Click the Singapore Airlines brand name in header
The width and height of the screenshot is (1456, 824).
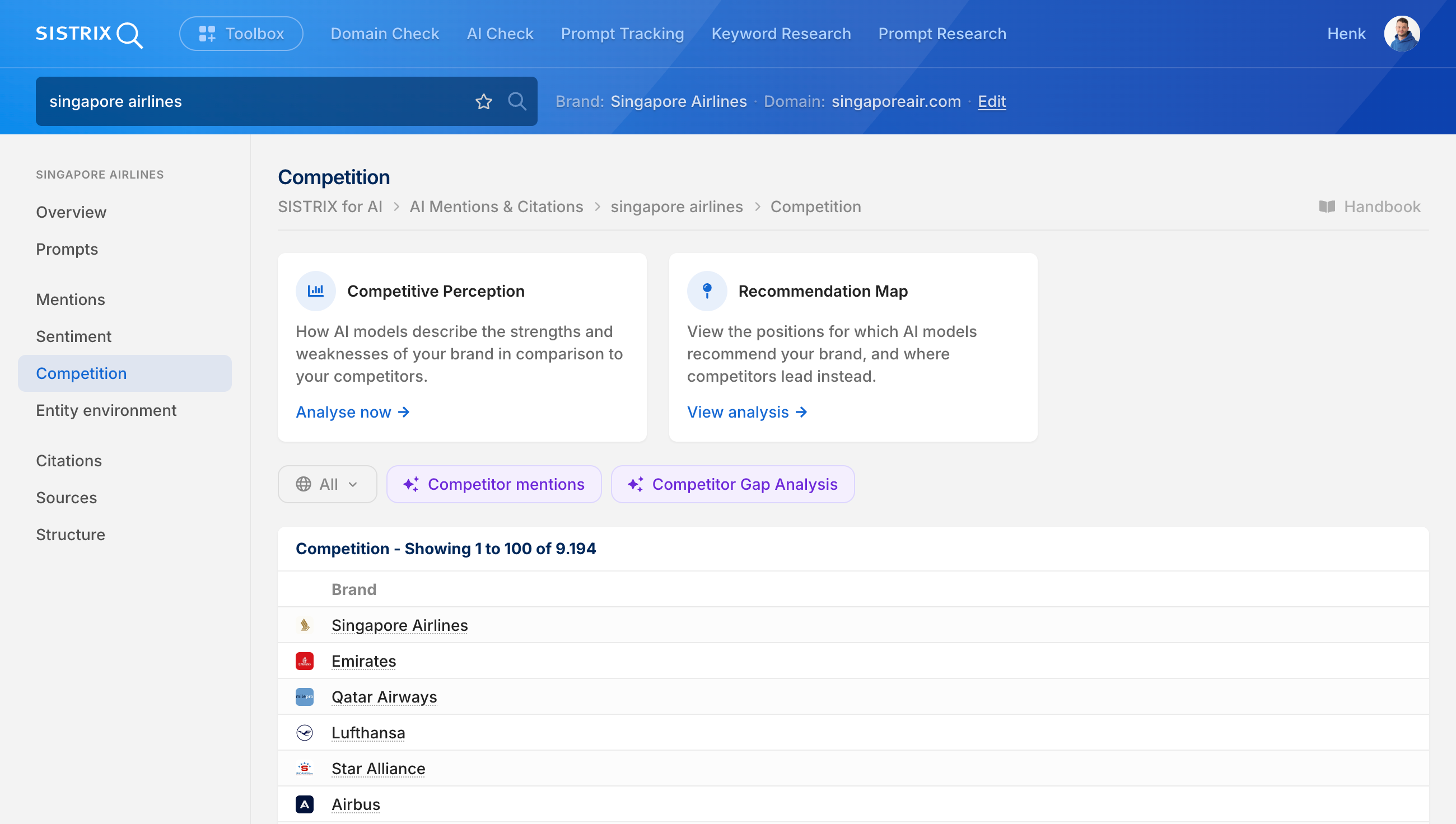[x=679, y=101]
